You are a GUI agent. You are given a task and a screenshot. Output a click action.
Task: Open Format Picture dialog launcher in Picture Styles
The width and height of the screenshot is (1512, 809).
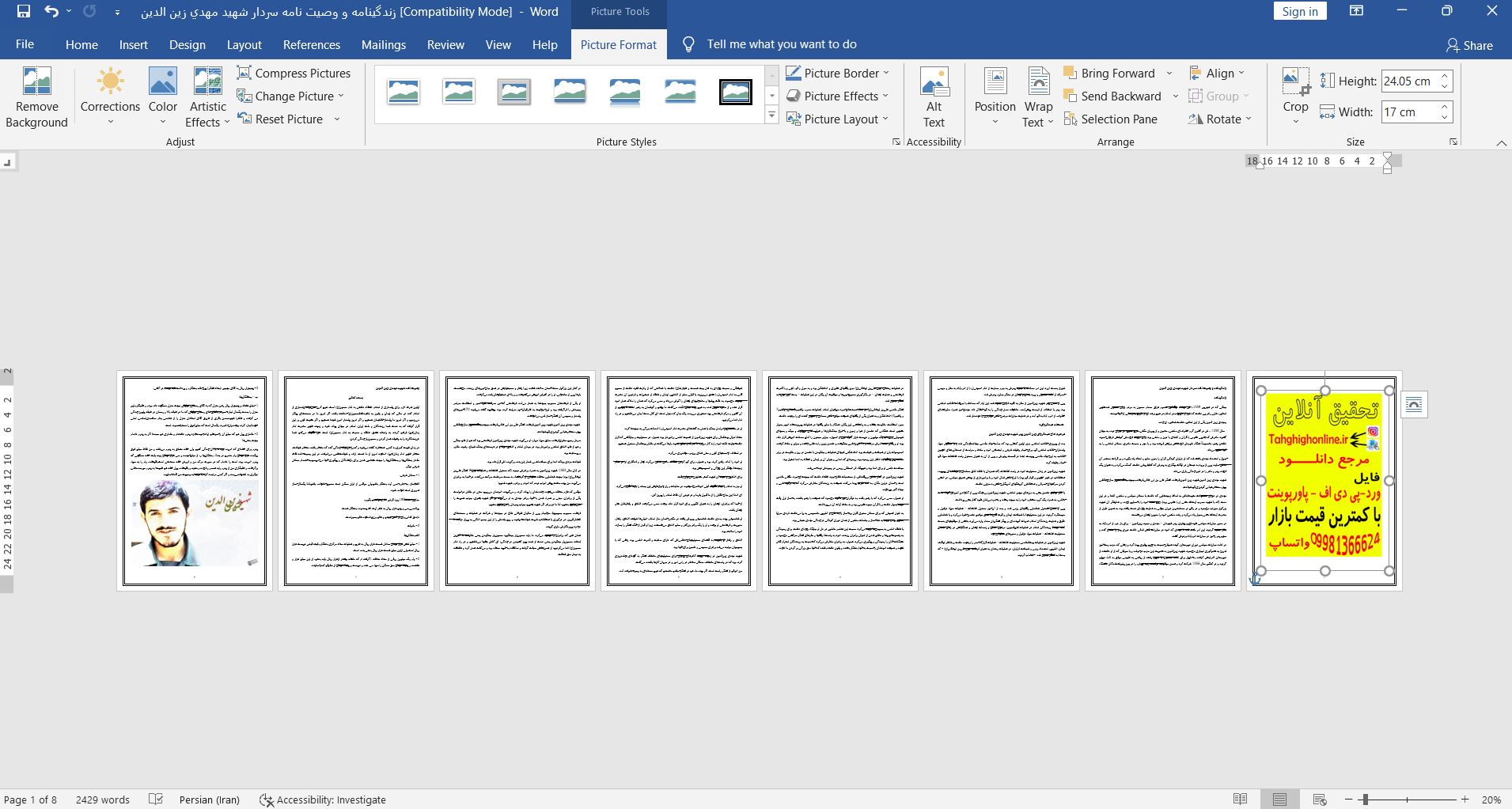pyautogui.click(x=896, y=142)
